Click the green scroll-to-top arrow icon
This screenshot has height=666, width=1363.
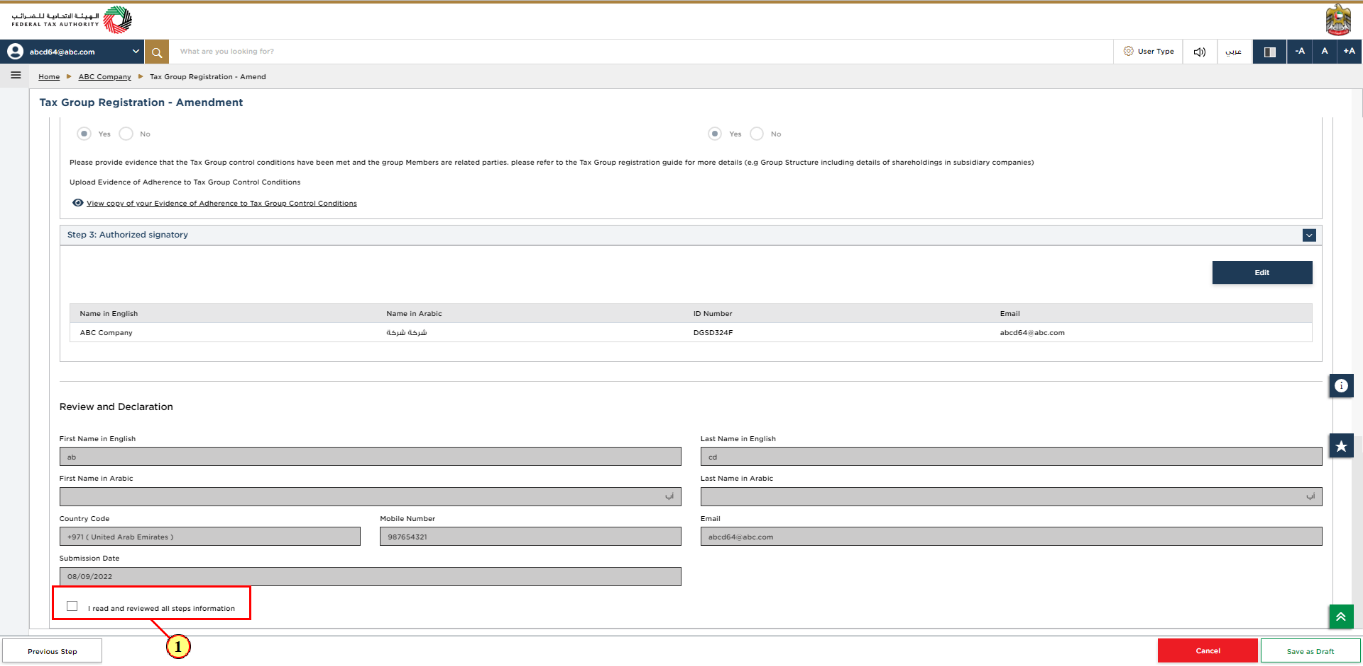(x=1341, y=617)
